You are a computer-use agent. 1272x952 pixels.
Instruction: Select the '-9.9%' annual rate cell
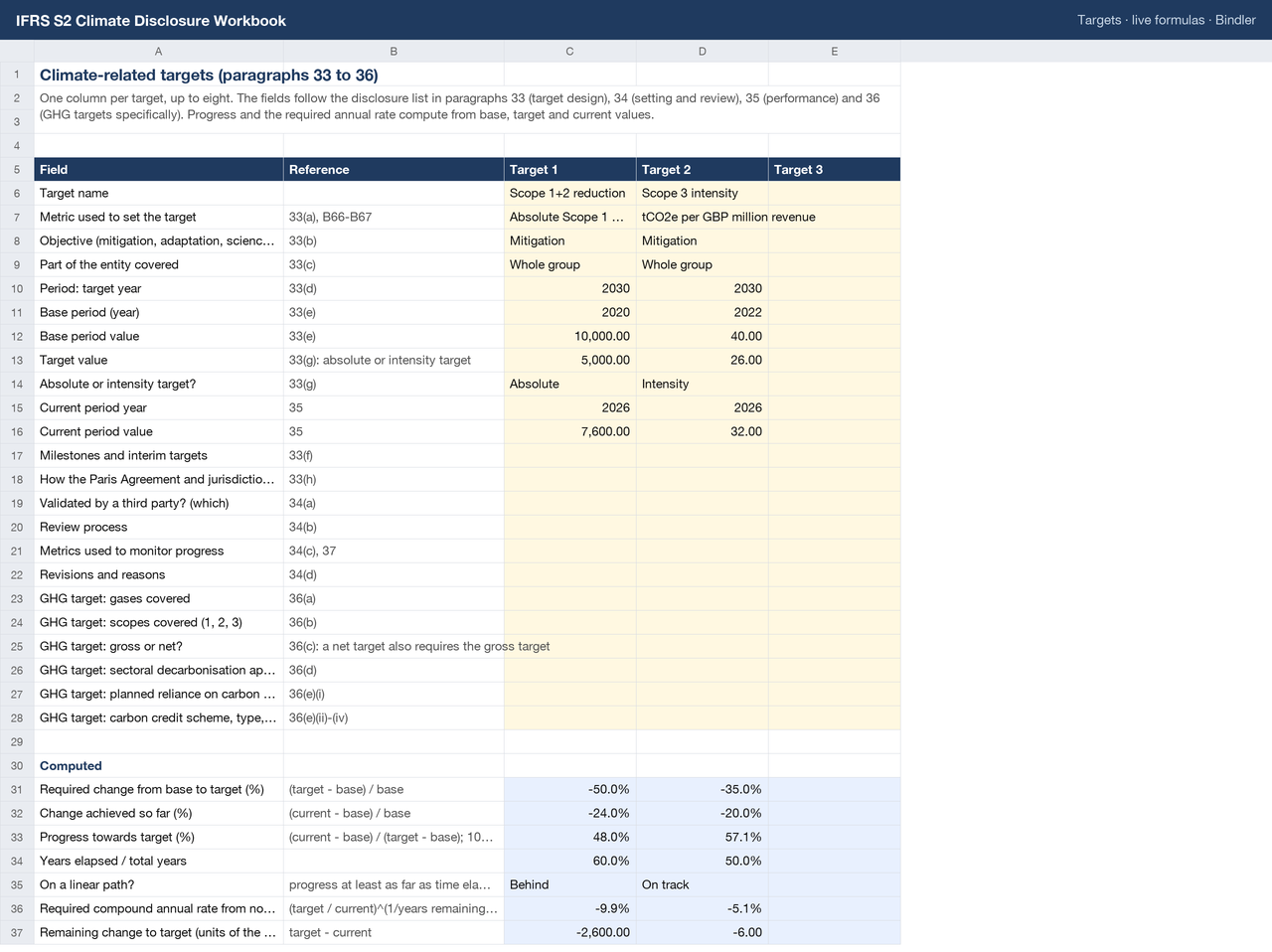(x=569, y=909)
